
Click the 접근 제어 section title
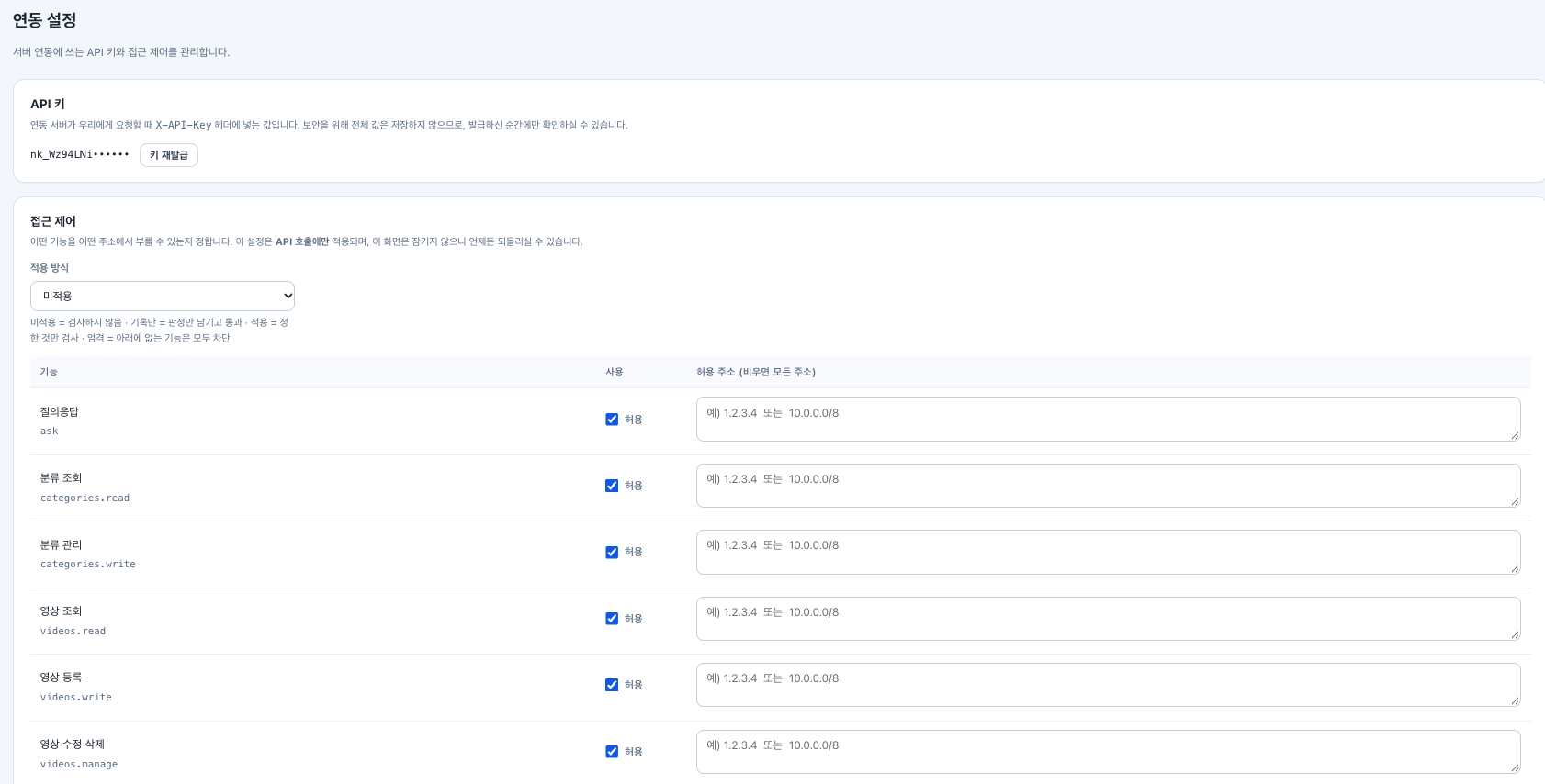click(x=53, y=221)
